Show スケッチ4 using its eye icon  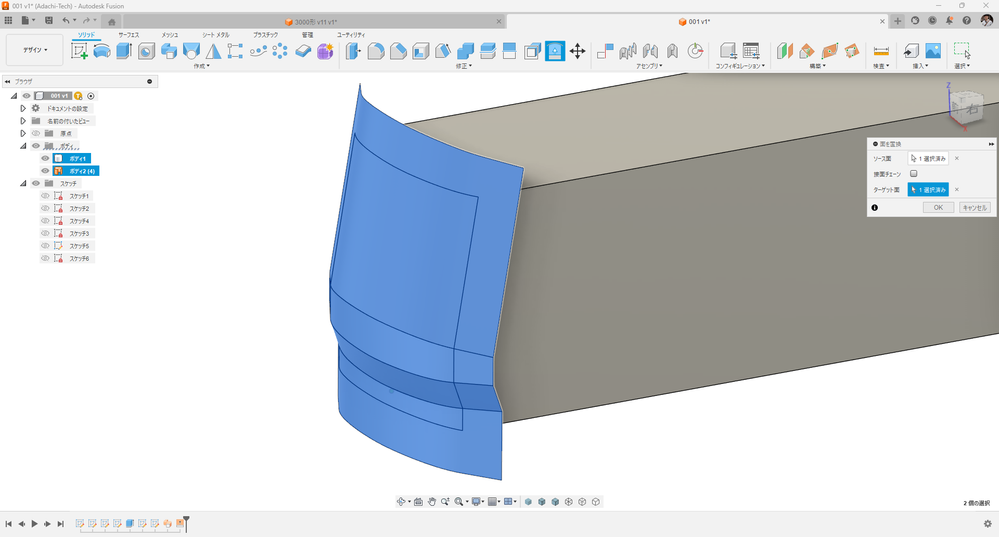coord(45,221)
